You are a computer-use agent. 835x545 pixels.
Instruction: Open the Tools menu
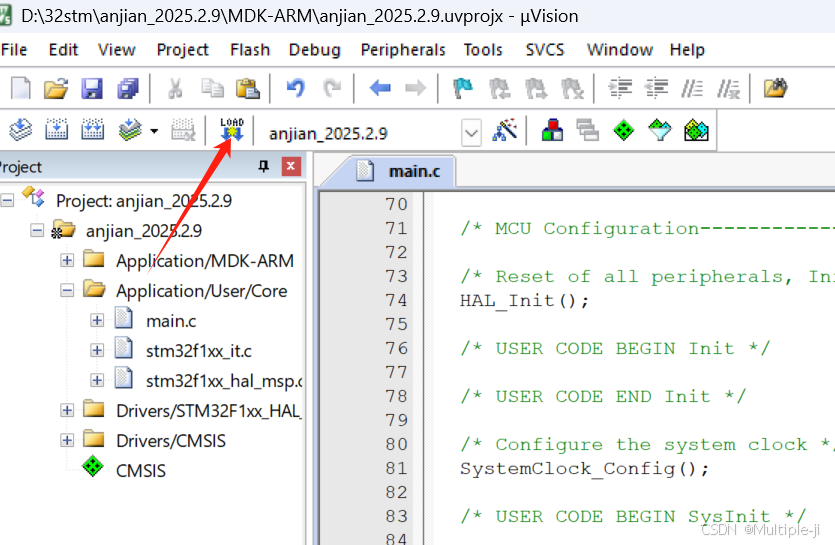tap(483, 50)
